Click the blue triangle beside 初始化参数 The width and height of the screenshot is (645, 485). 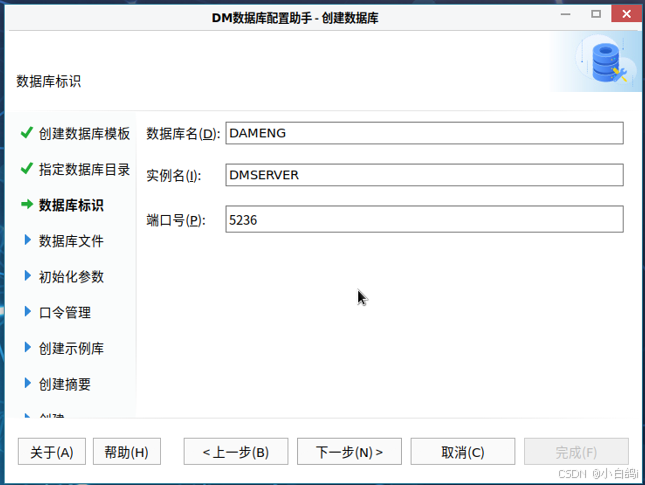pyautogui.click(x=28, y=276)
